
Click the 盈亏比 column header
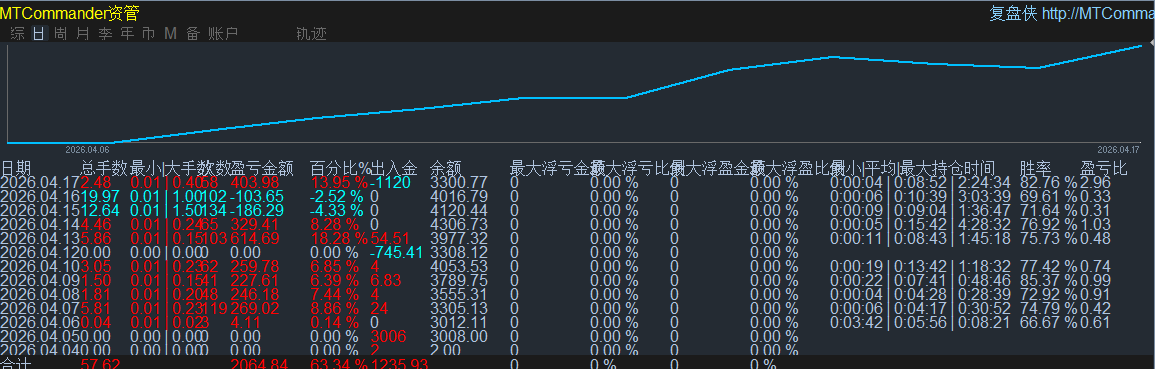tap(1103, 169)
